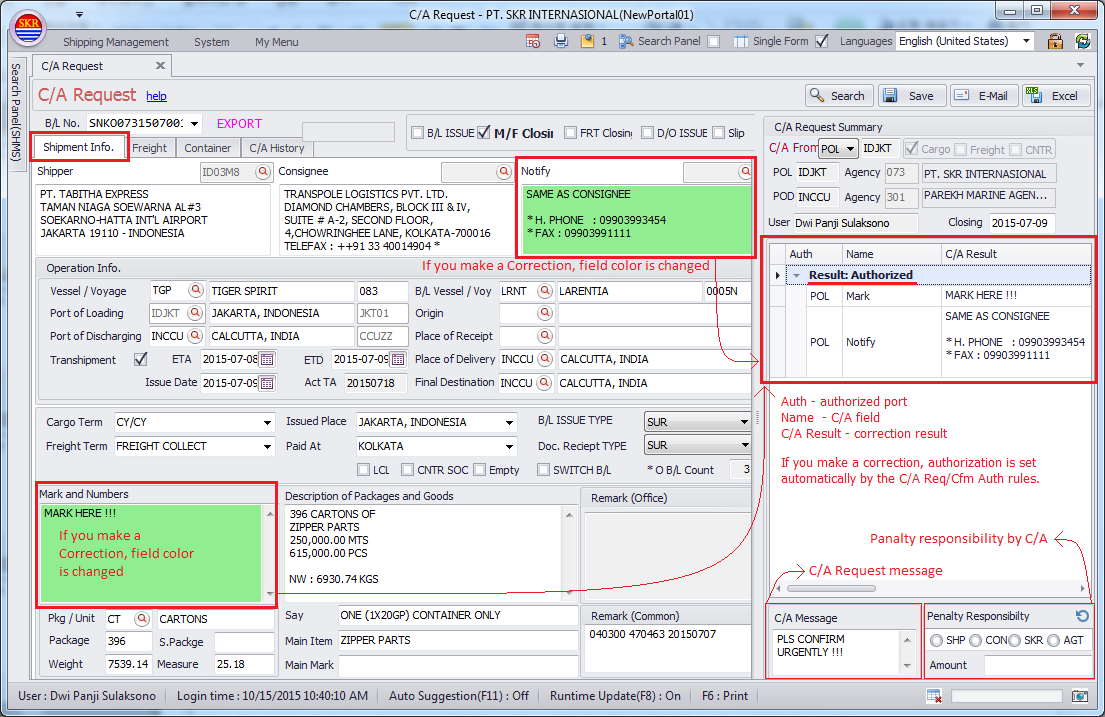Open the System menu
1105x717 pixels.
(211, 42)
